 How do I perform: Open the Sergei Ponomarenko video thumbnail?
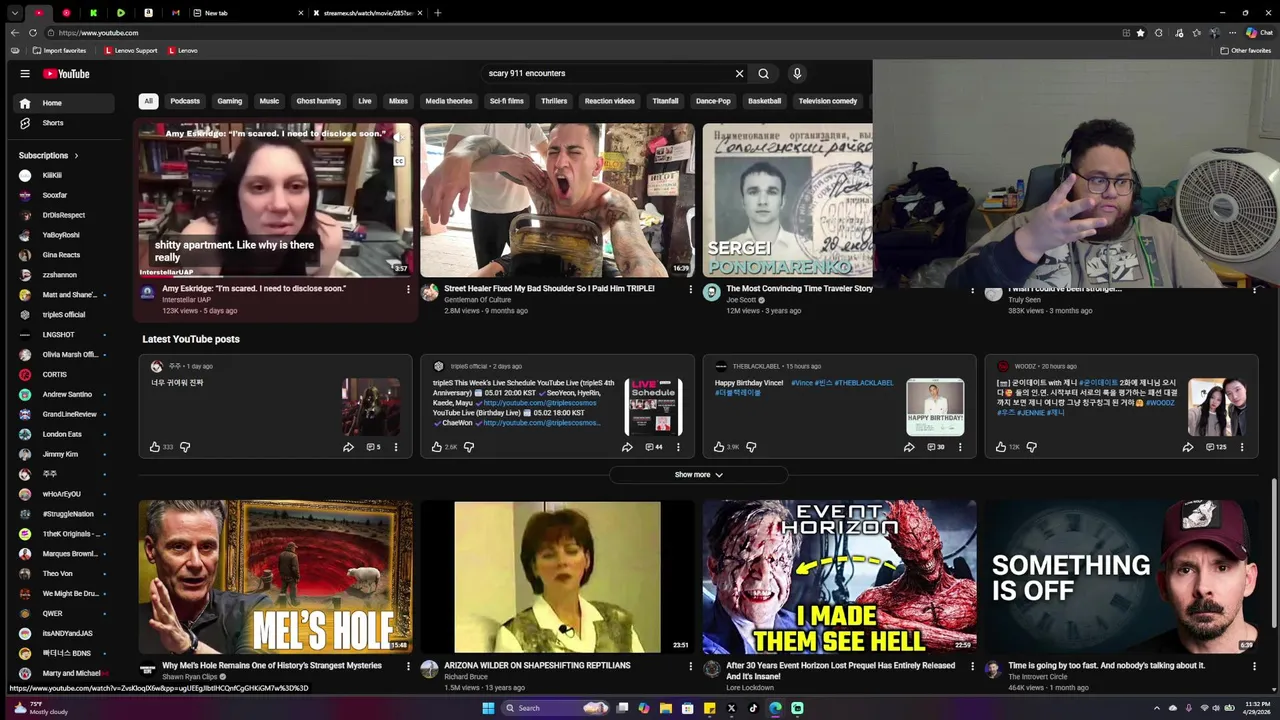coord(787,201)
